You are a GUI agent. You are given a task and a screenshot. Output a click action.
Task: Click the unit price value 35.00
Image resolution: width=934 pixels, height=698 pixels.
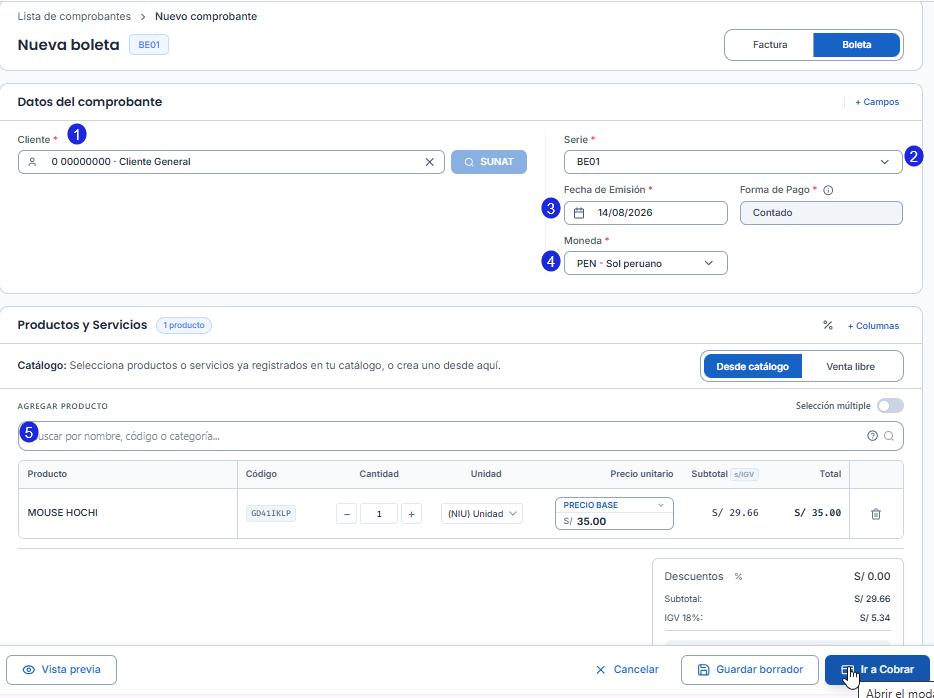tap(591, 522)
